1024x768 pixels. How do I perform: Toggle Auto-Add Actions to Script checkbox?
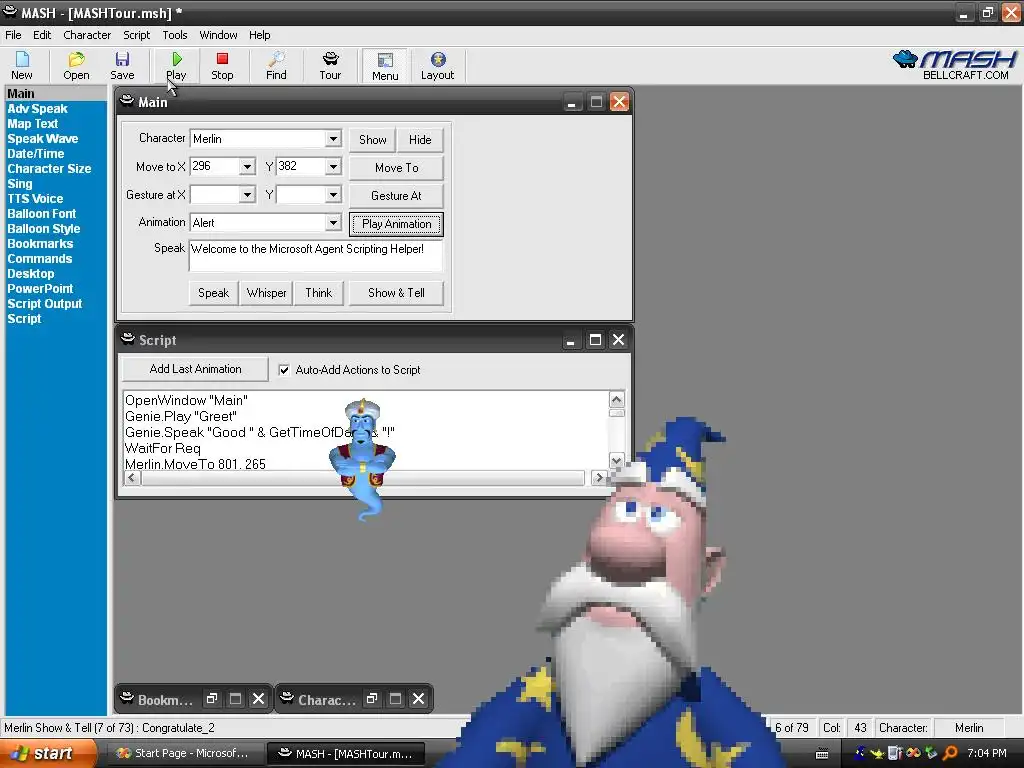284,370
